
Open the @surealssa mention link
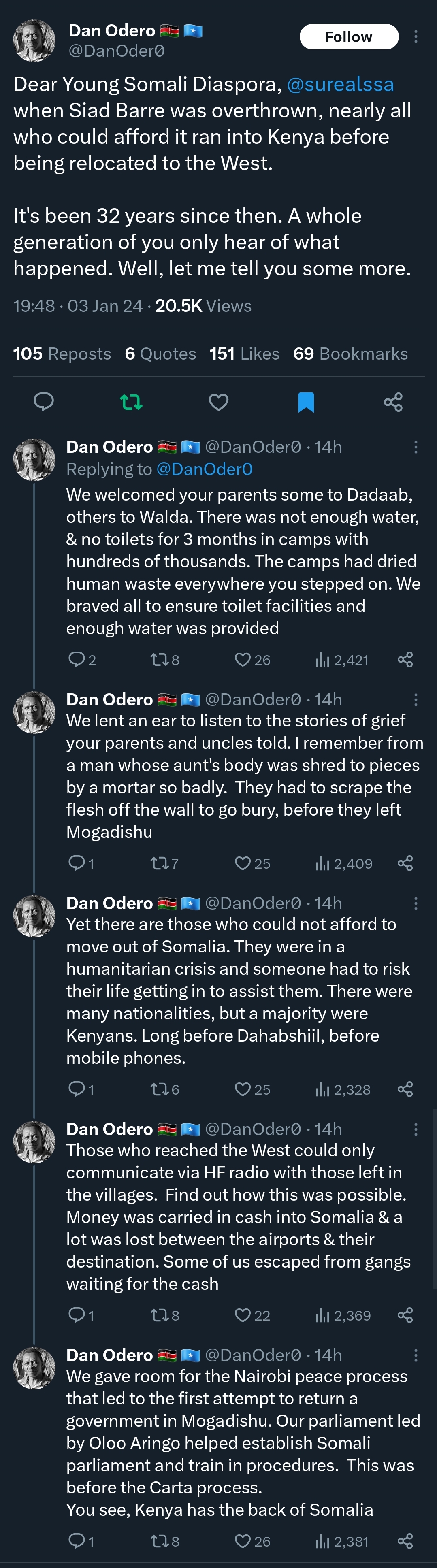(x=340, y=84)
